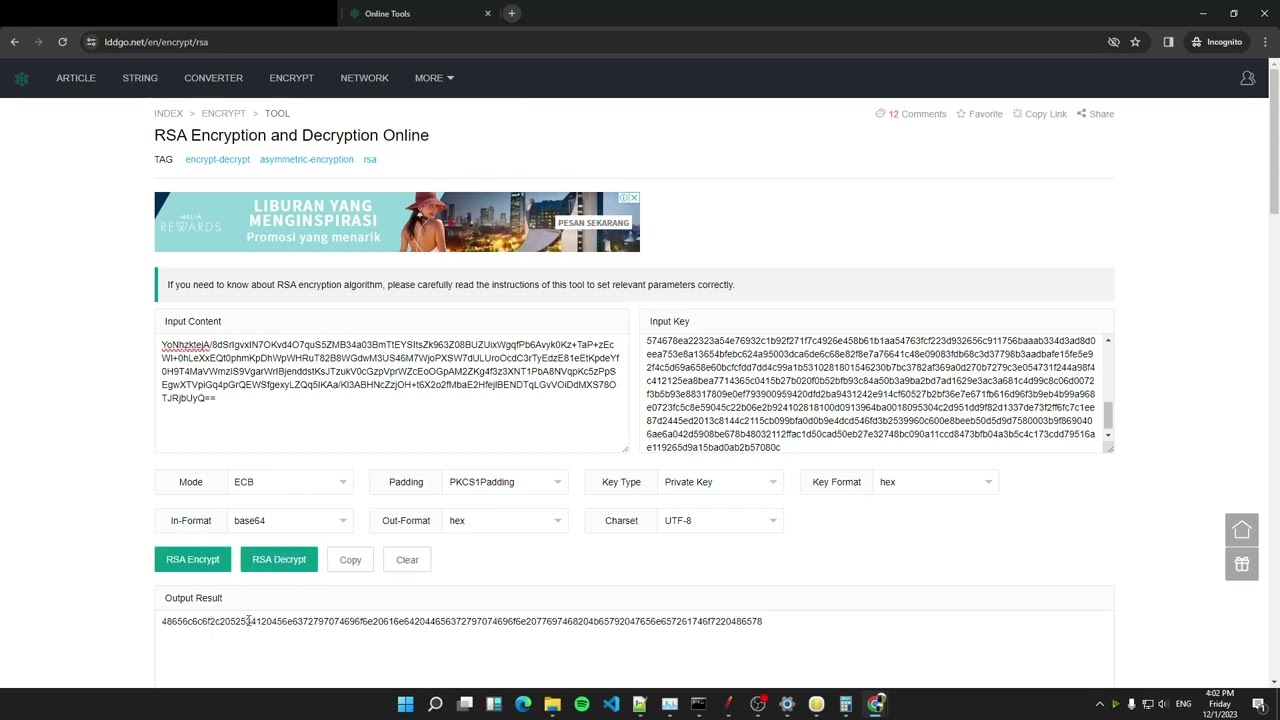Viewport: 1280px width, 720px height.
Task: Open the Padding PKCS1Padding dropdown
Action: pyautogui.click(x=505, y=482)
